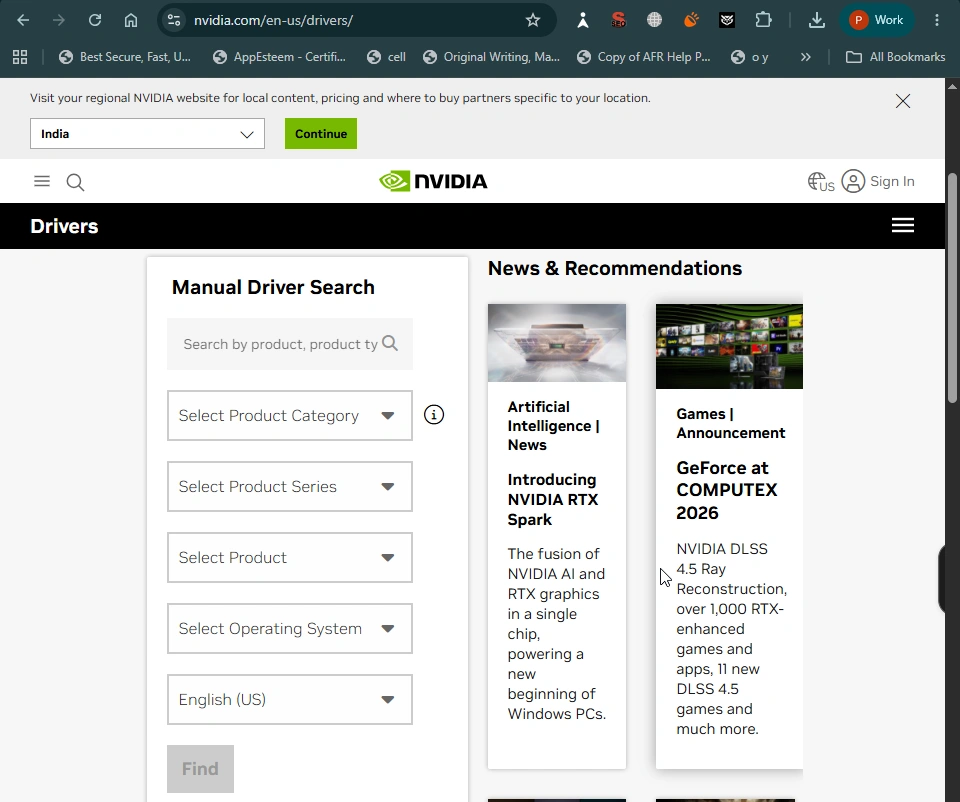Bookmark this page with star icon
This screenshot has height=802, width=960.
533,20
